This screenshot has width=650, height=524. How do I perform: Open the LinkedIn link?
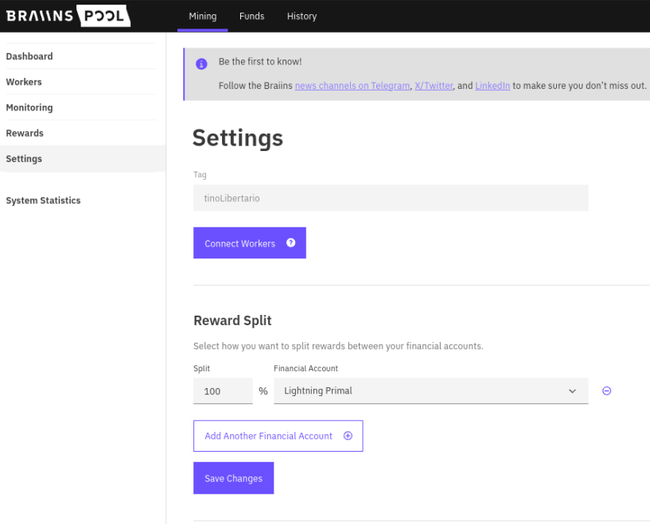click(x=492, y=86)
